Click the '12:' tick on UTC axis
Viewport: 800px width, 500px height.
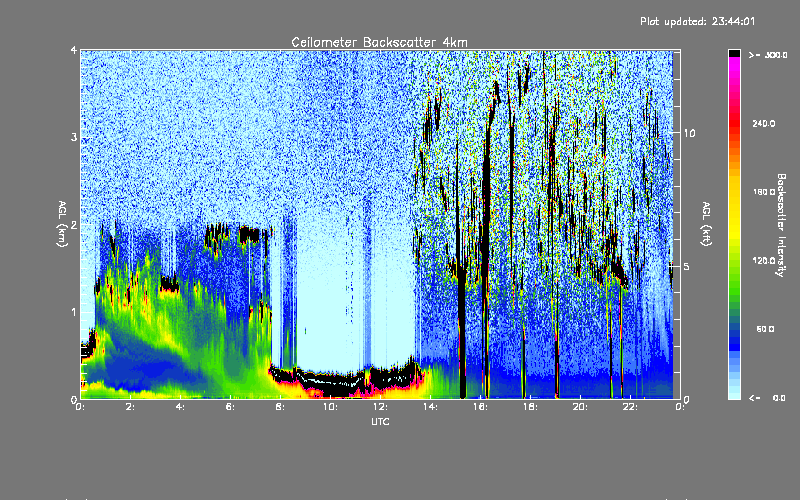pyautogui.click(x=380, y=407)
